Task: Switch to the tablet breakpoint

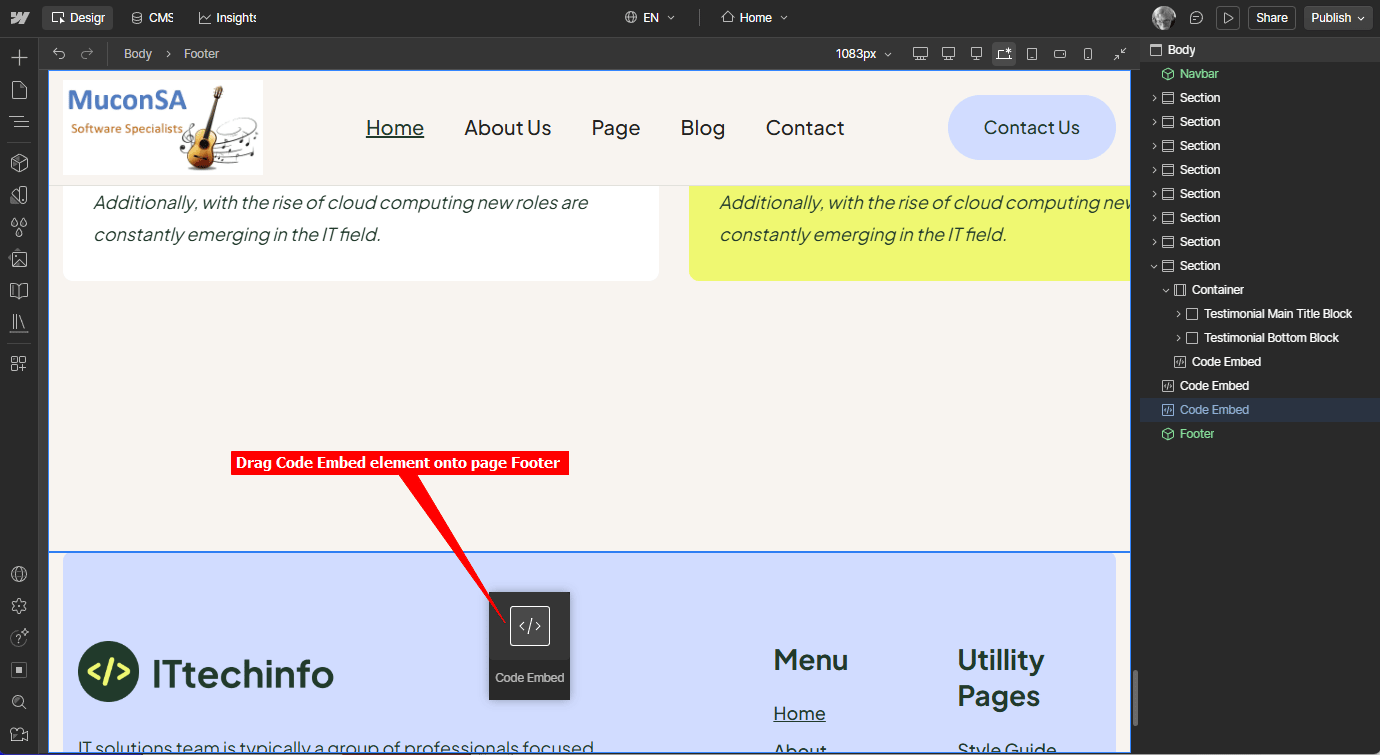Action: pyautogui.click(x=1032, y=54)
